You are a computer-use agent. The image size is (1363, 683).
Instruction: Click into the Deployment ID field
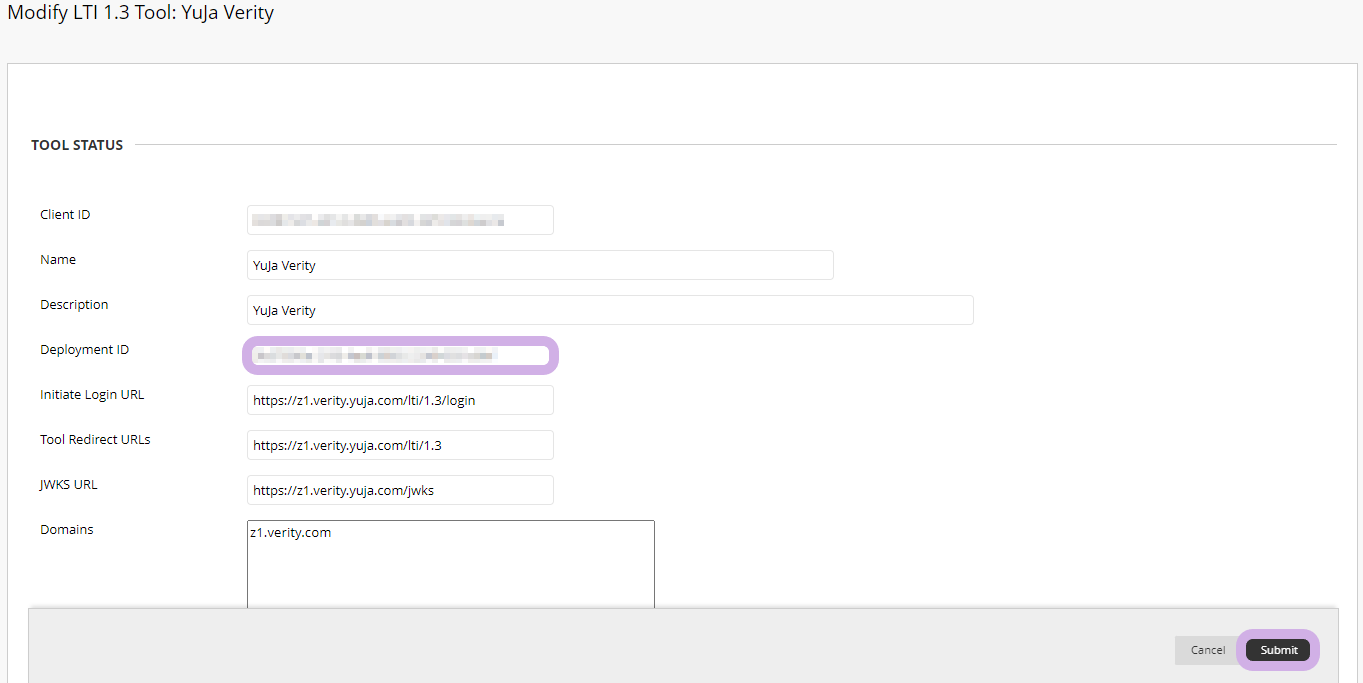click(400, 355)
